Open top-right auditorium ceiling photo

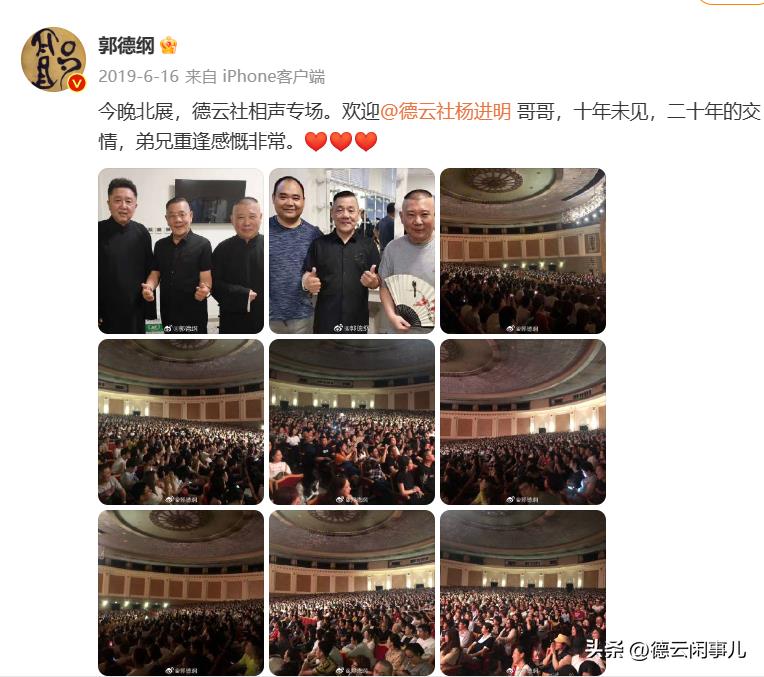click(x=523, y=251)
